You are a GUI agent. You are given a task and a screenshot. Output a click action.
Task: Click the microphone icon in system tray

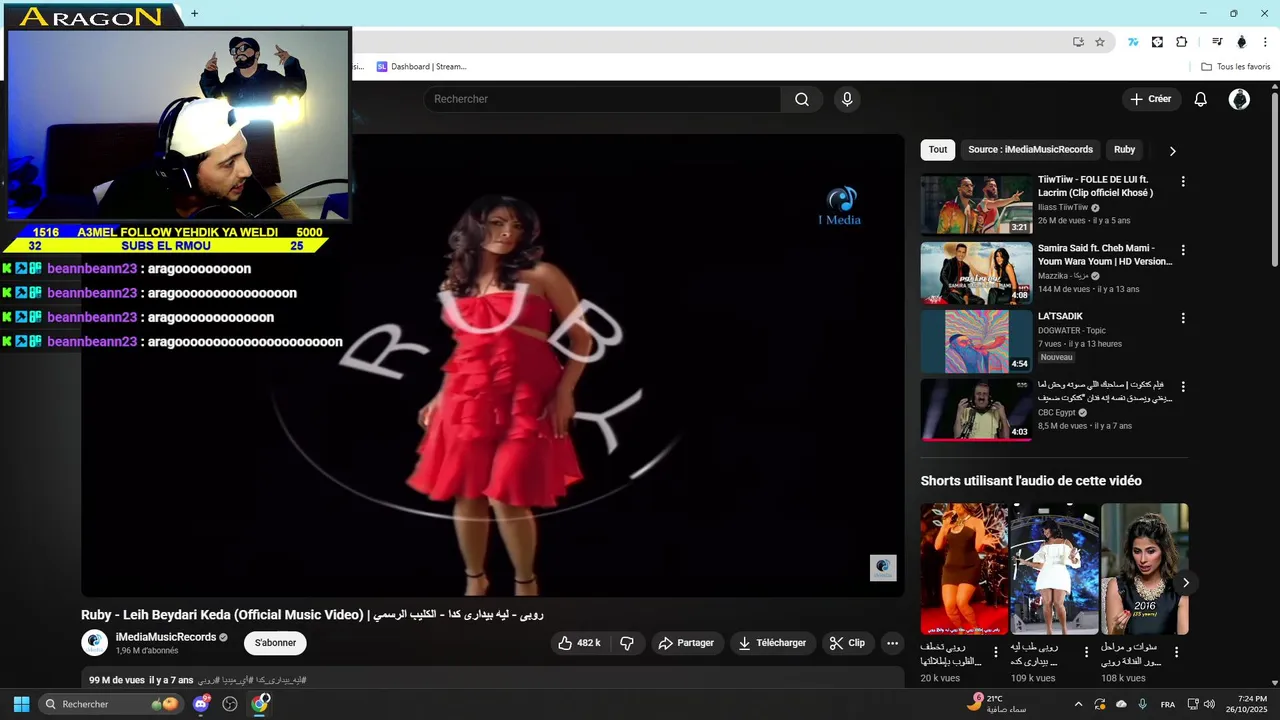[1142, 704]
